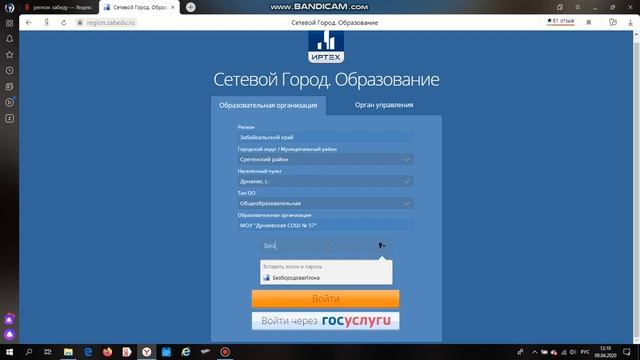Click the Забайкальский край region field
The image size is (640, 360).
tap(326, 137)
